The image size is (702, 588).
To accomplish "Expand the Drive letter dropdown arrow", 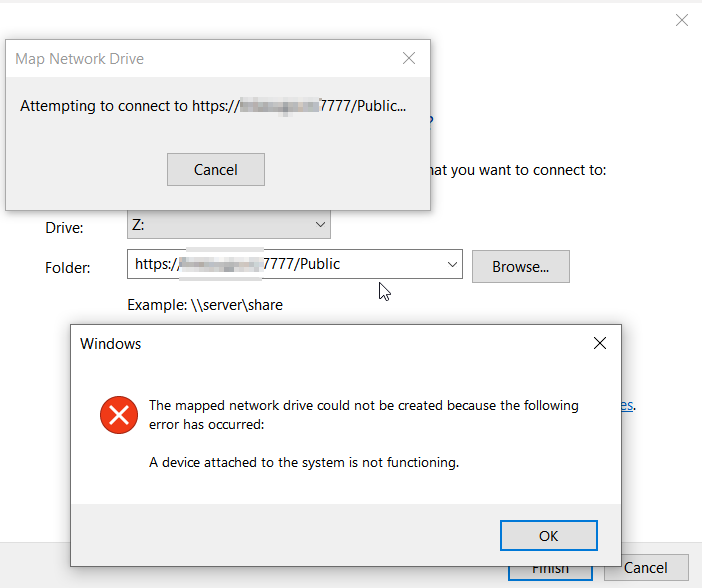I will (320, 224).
